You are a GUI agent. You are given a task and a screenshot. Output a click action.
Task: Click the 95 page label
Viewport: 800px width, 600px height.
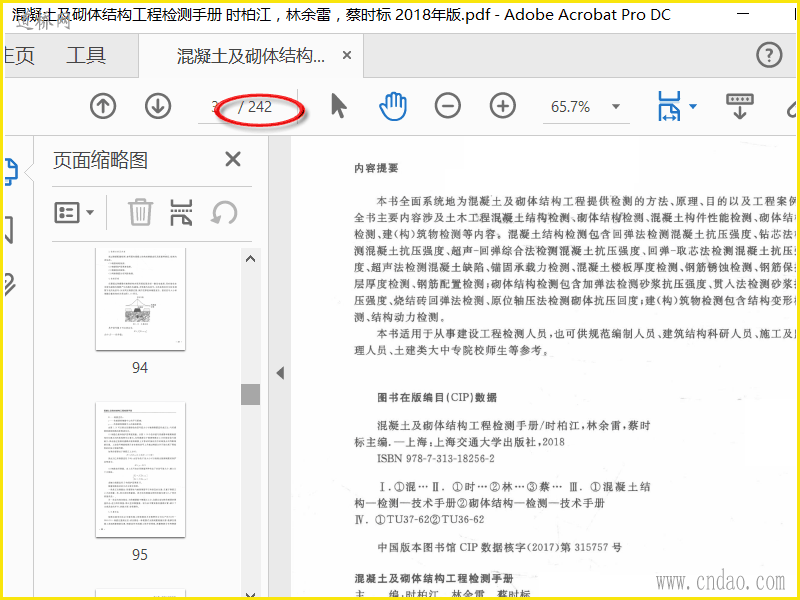tap(140, 554)
